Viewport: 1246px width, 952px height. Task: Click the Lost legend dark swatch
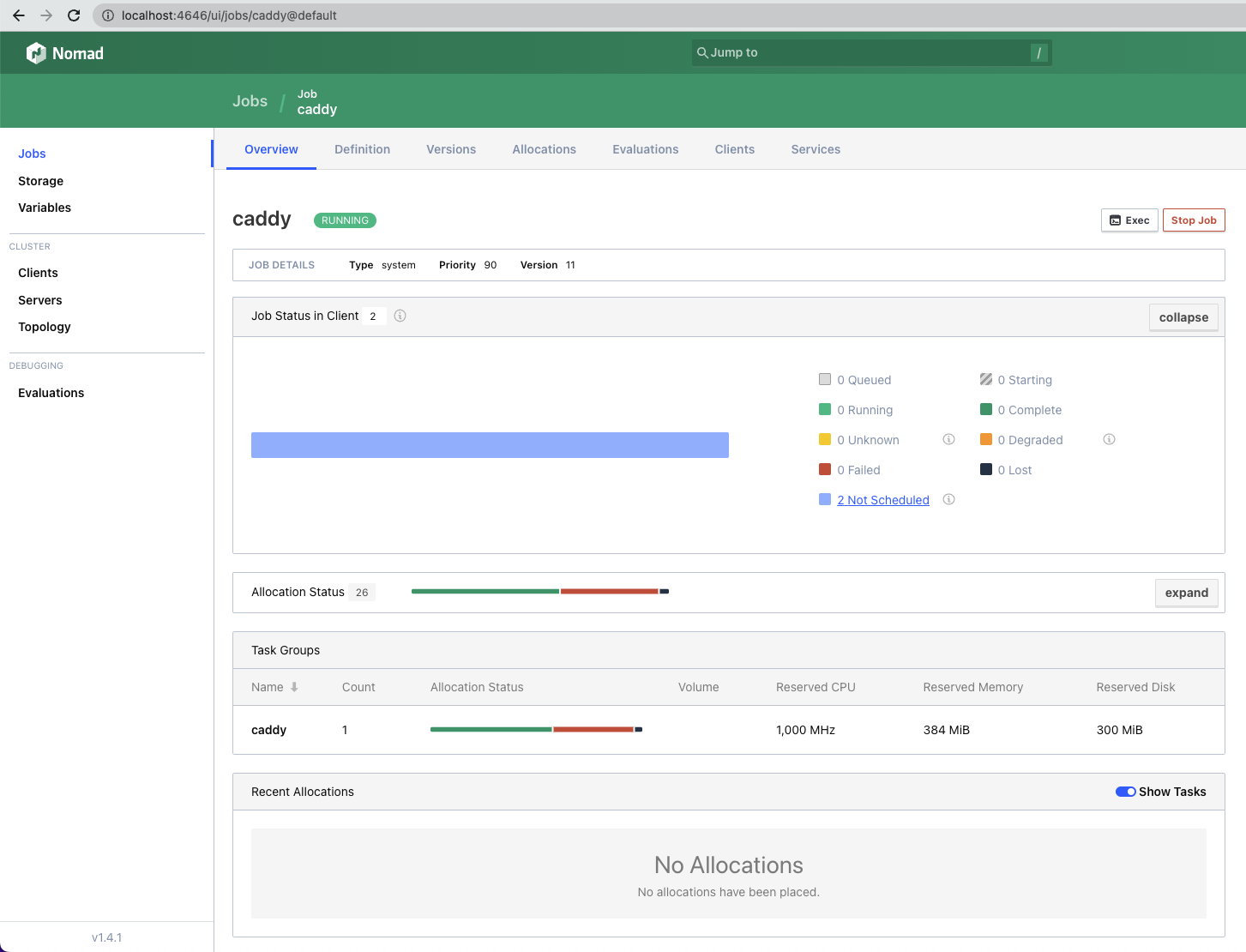tap(986, 469)
